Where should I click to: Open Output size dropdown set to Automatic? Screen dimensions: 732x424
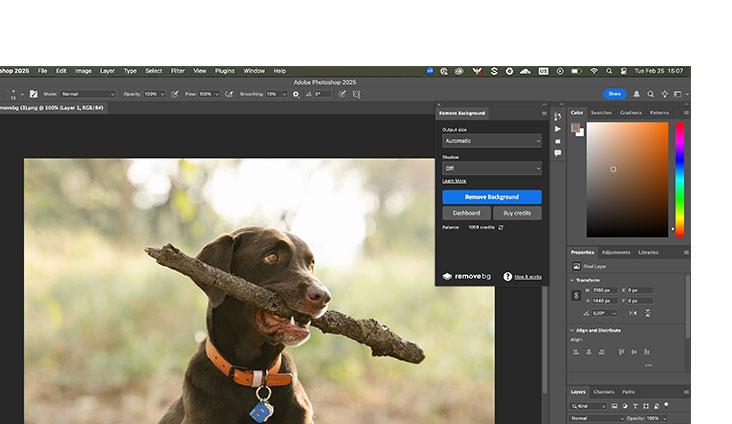click(x=492, y=141)
